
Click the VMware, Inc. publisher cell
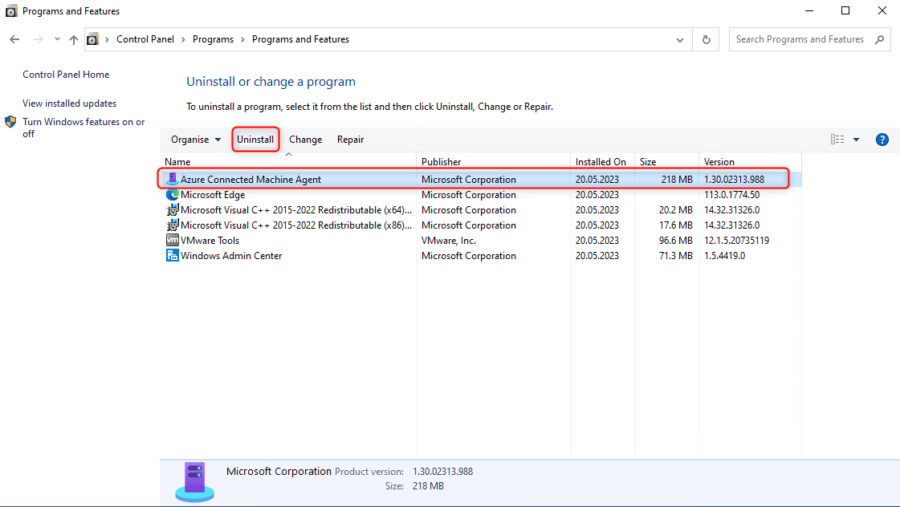449,240
